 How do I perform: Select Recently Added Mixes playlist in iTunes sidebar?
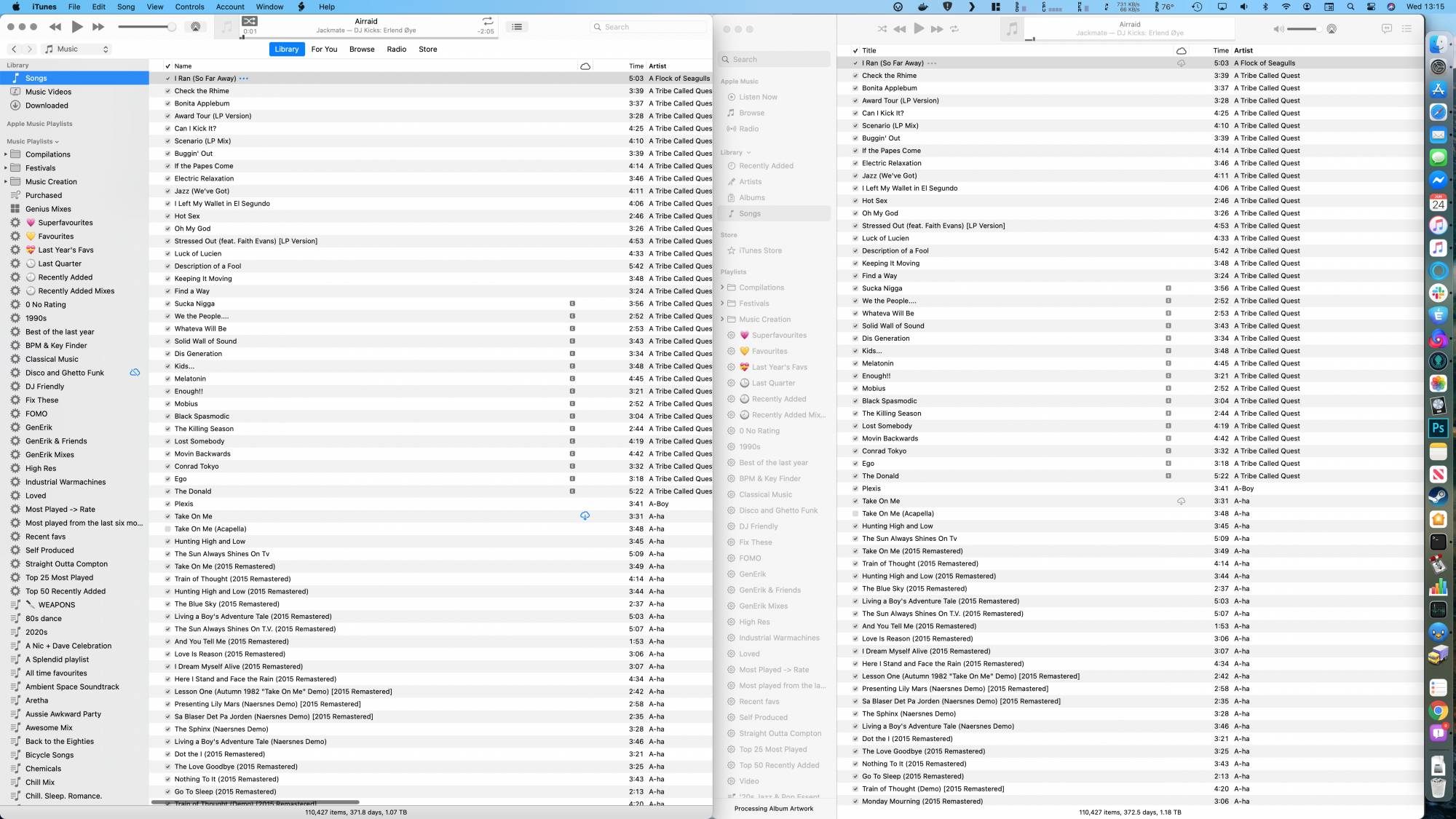pyautogui.click(x=76, y=291)
